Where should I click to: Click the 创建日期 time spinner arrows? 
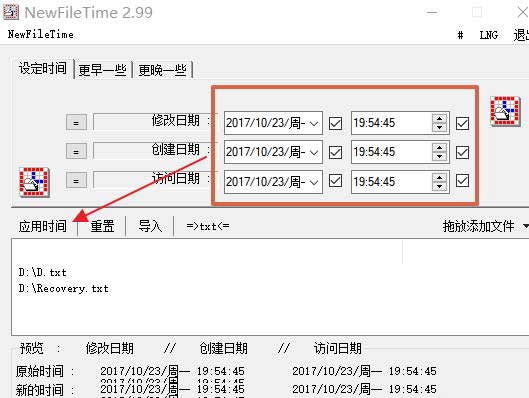click(439, 152)
